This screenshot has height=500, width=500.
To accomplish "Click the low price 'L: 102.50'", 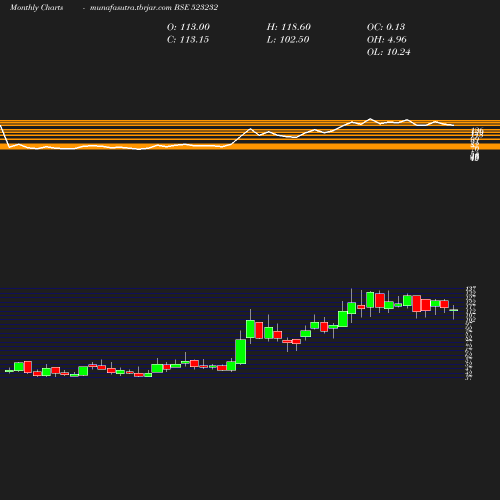I will (288, 40).
